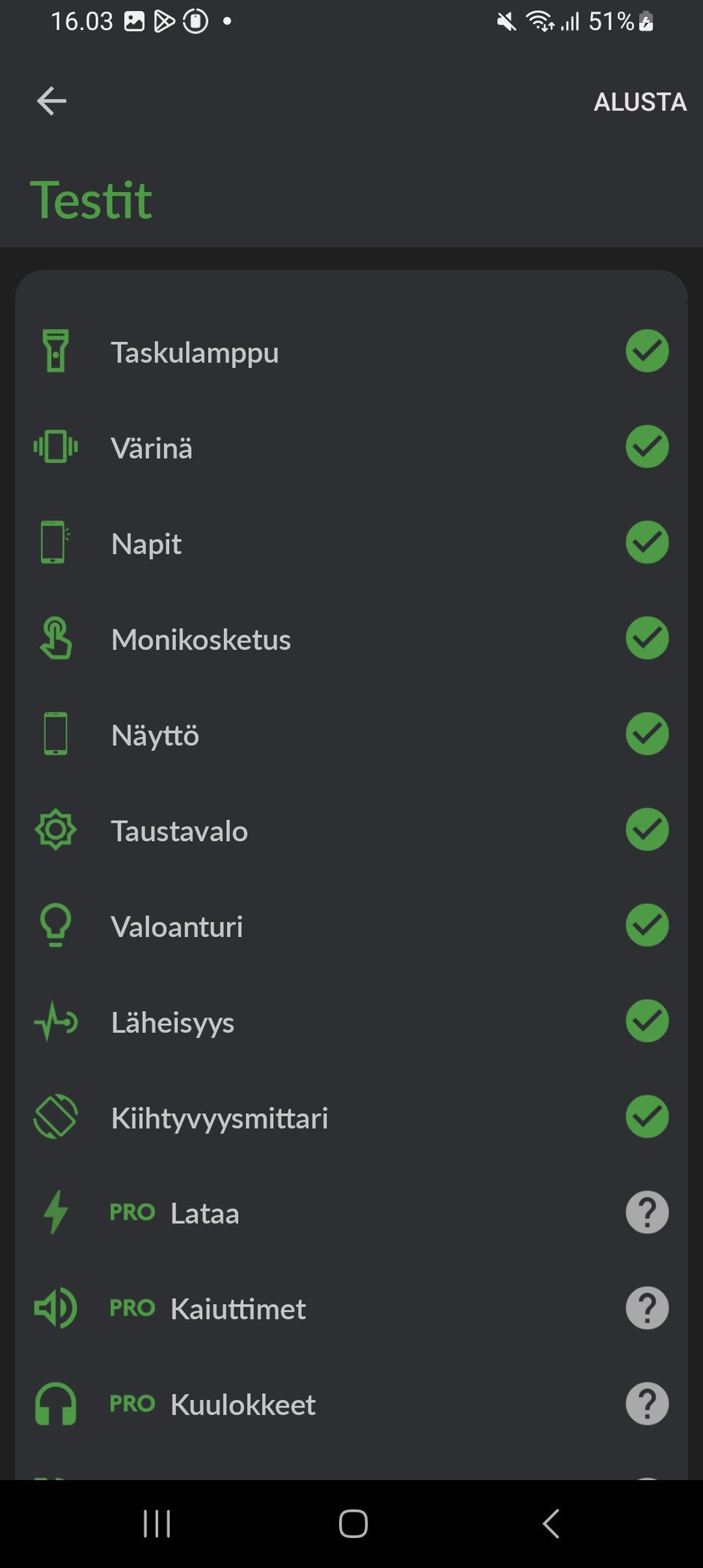
Task: Tap the Monikosketus multitouch gesture icon
Action: [x=56, y=638]
